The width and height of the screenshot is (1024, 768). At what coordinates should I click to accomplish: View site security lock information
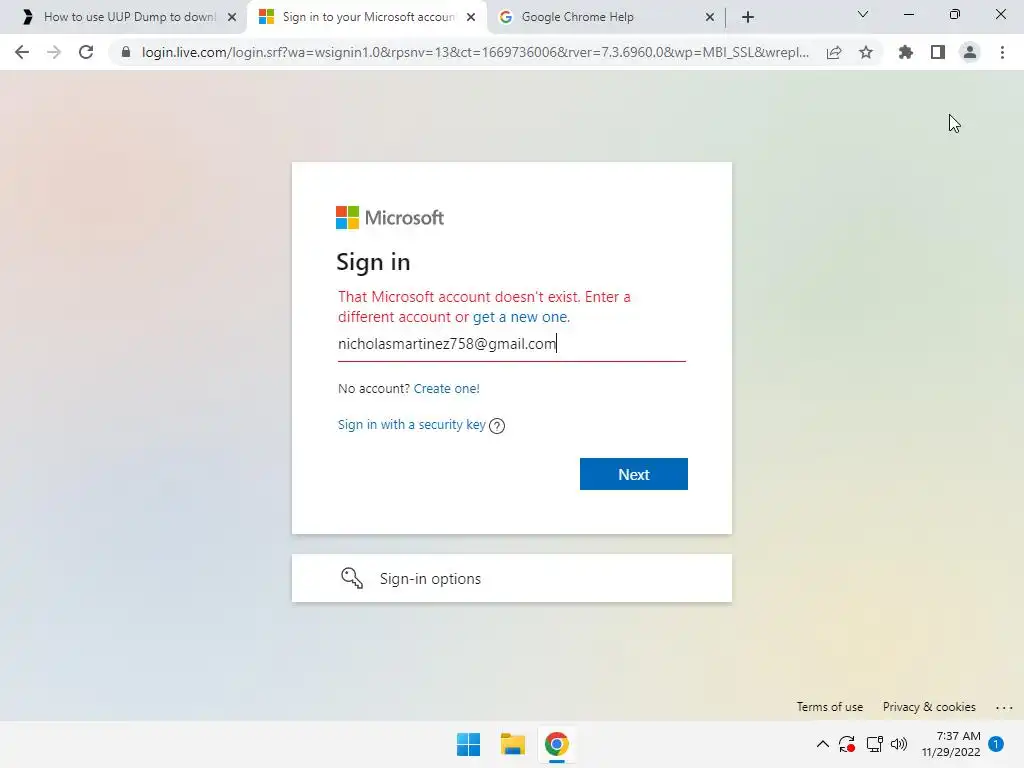pyautogui.click(x=126, y=52)
